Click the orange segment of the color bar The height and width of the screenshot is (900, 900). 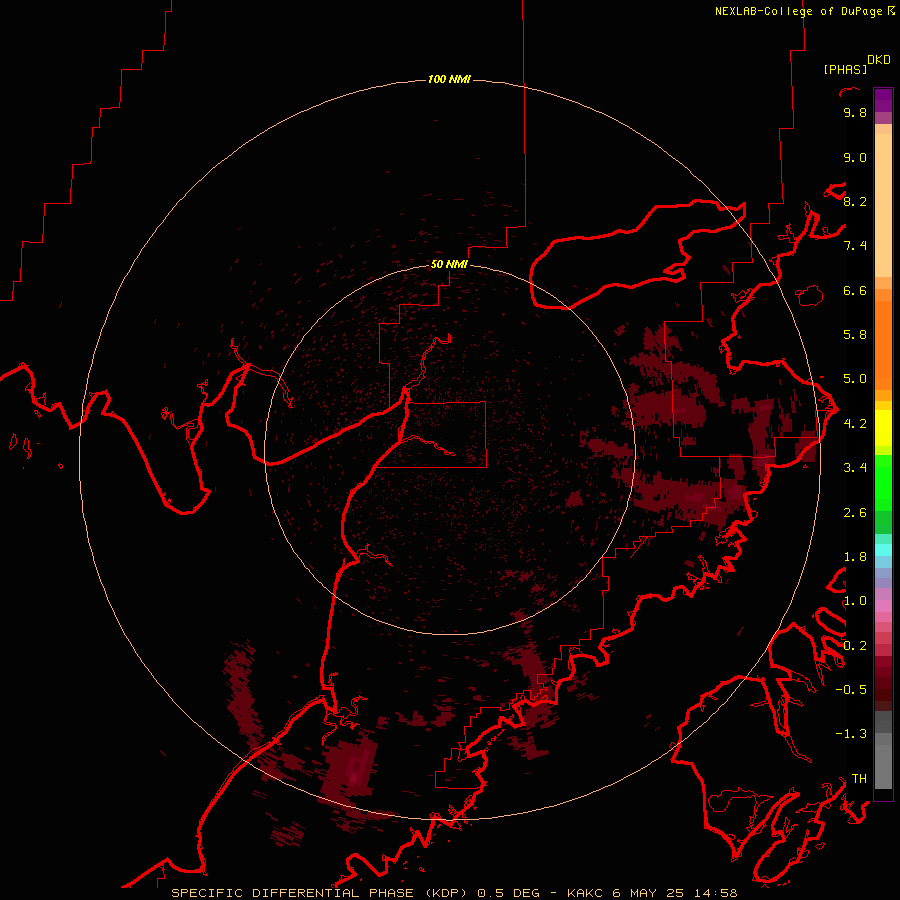(883, 345)
